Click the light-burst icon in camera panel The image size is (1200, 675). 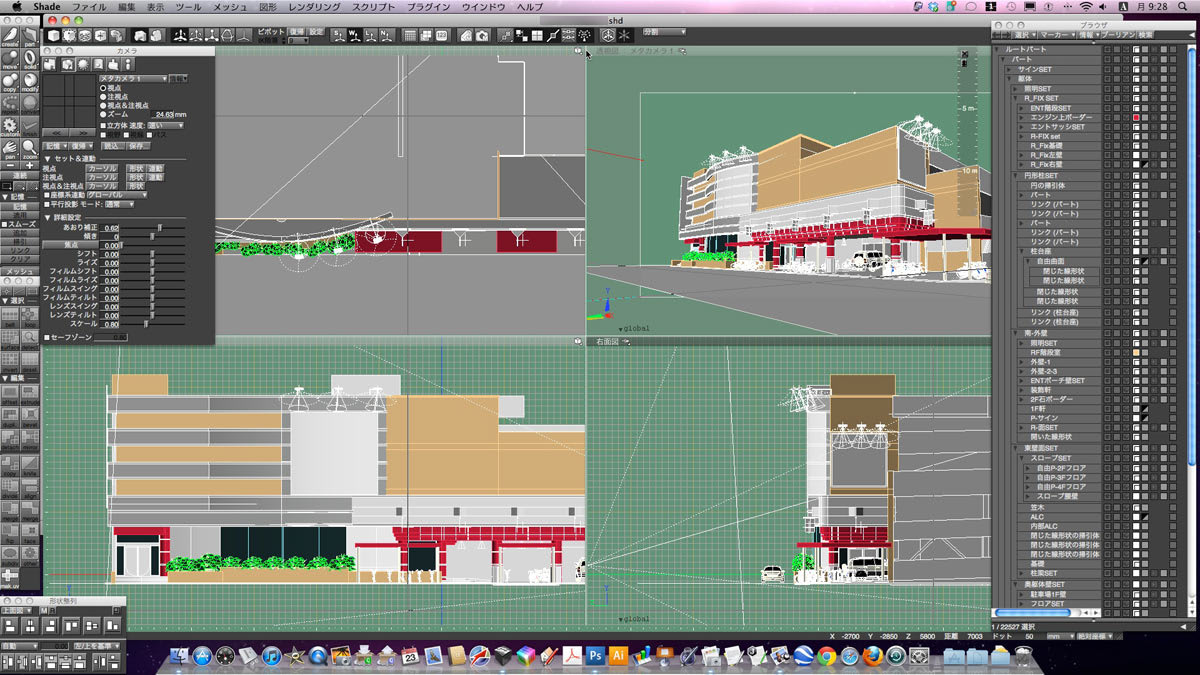83,64
